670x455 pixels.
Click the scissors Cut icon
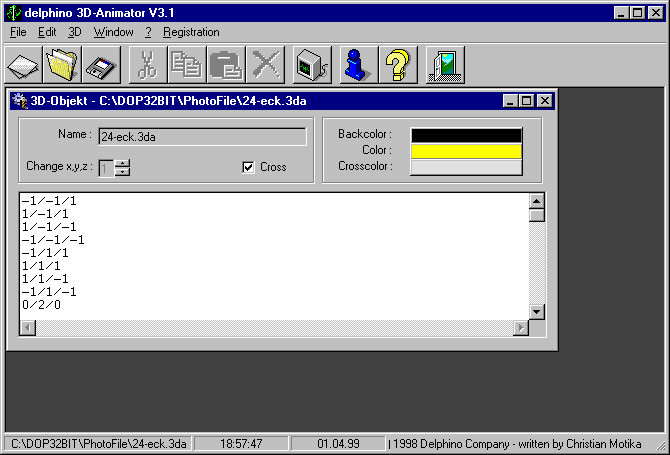click(x=148, y=65)
